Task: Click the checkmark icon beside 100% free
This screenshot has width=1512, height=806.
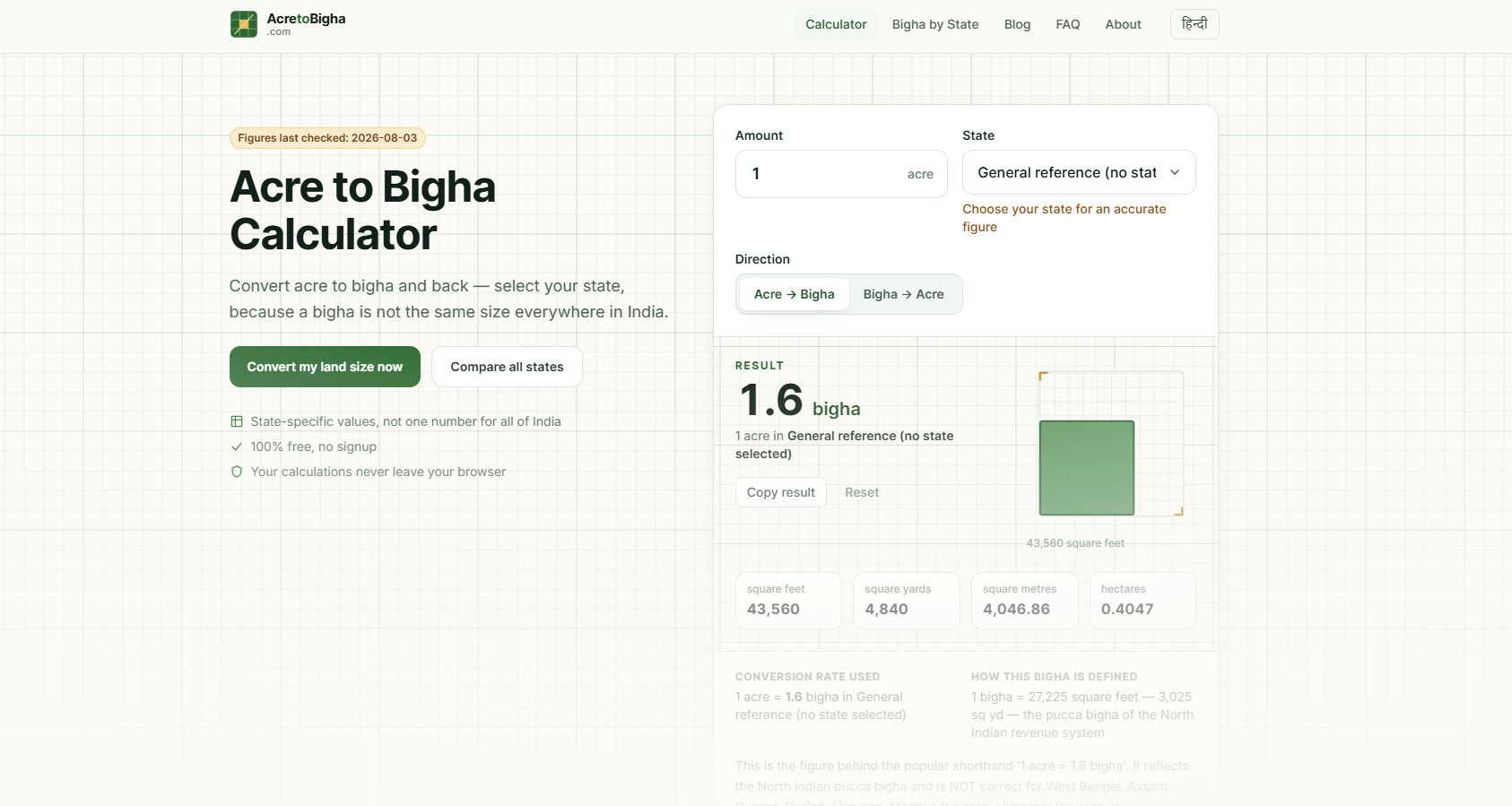Action: tap(237, 446)
